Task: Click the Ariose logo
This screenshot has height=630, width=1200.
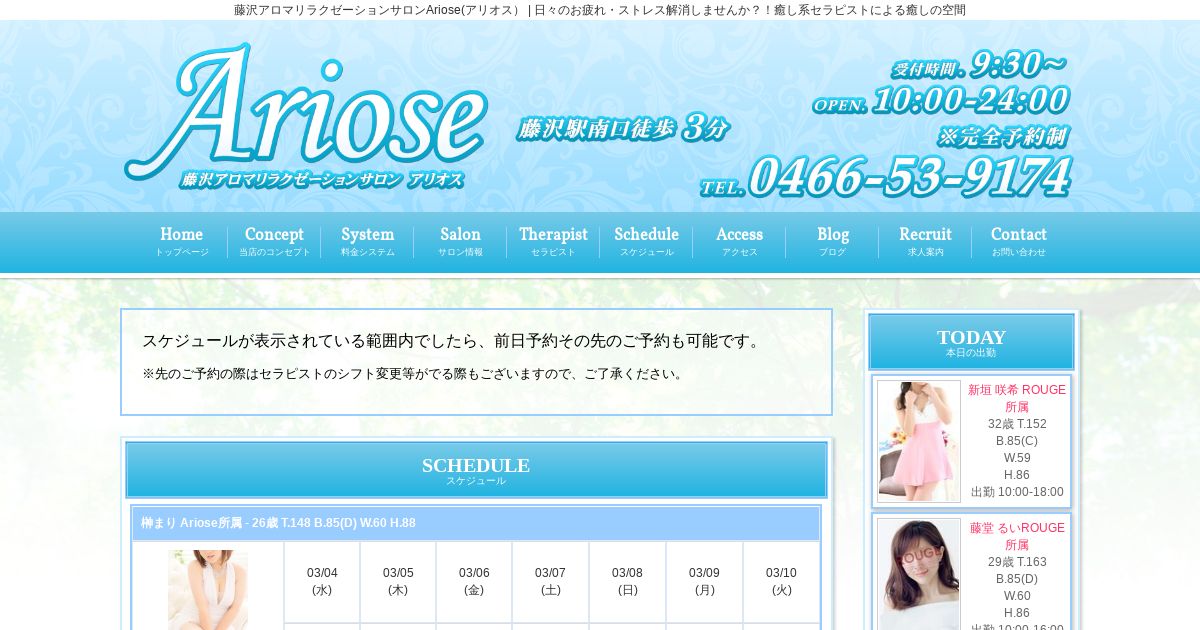Action: 306,115
